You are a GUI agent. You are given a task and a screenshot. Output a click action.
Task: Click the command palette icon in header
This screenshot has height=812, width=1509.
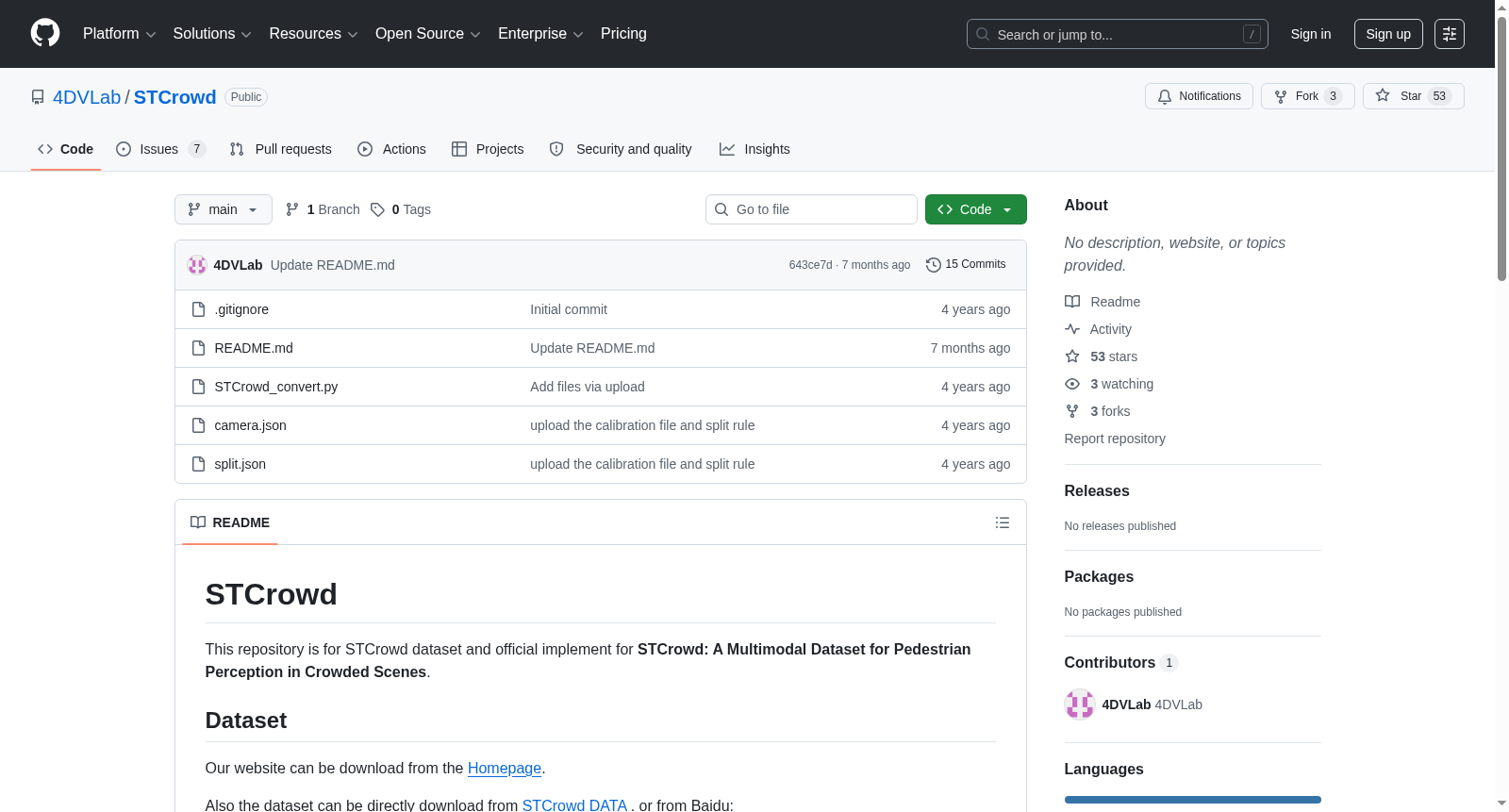1450,34
